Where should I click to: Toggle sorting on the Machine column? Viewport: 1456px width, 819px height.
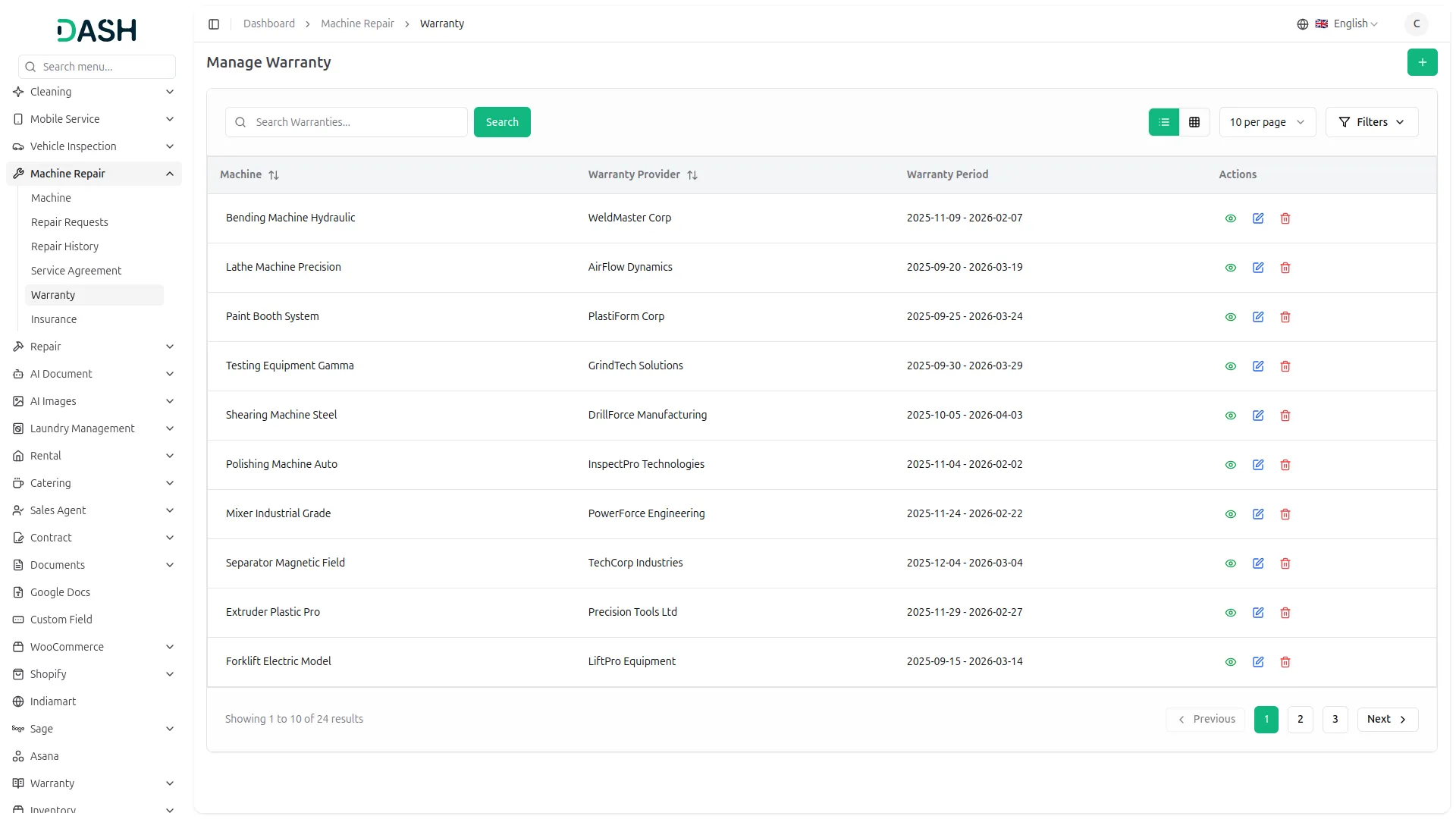273,174
